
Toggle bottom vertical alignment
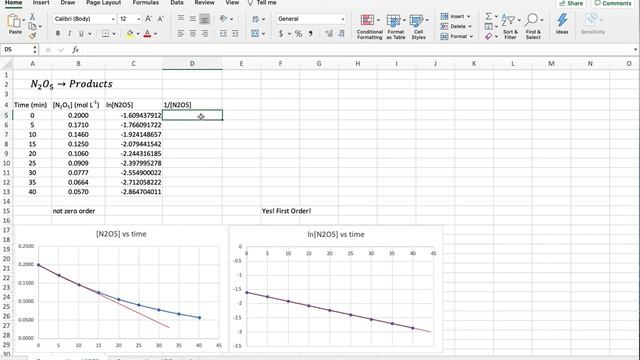(204, 19)
